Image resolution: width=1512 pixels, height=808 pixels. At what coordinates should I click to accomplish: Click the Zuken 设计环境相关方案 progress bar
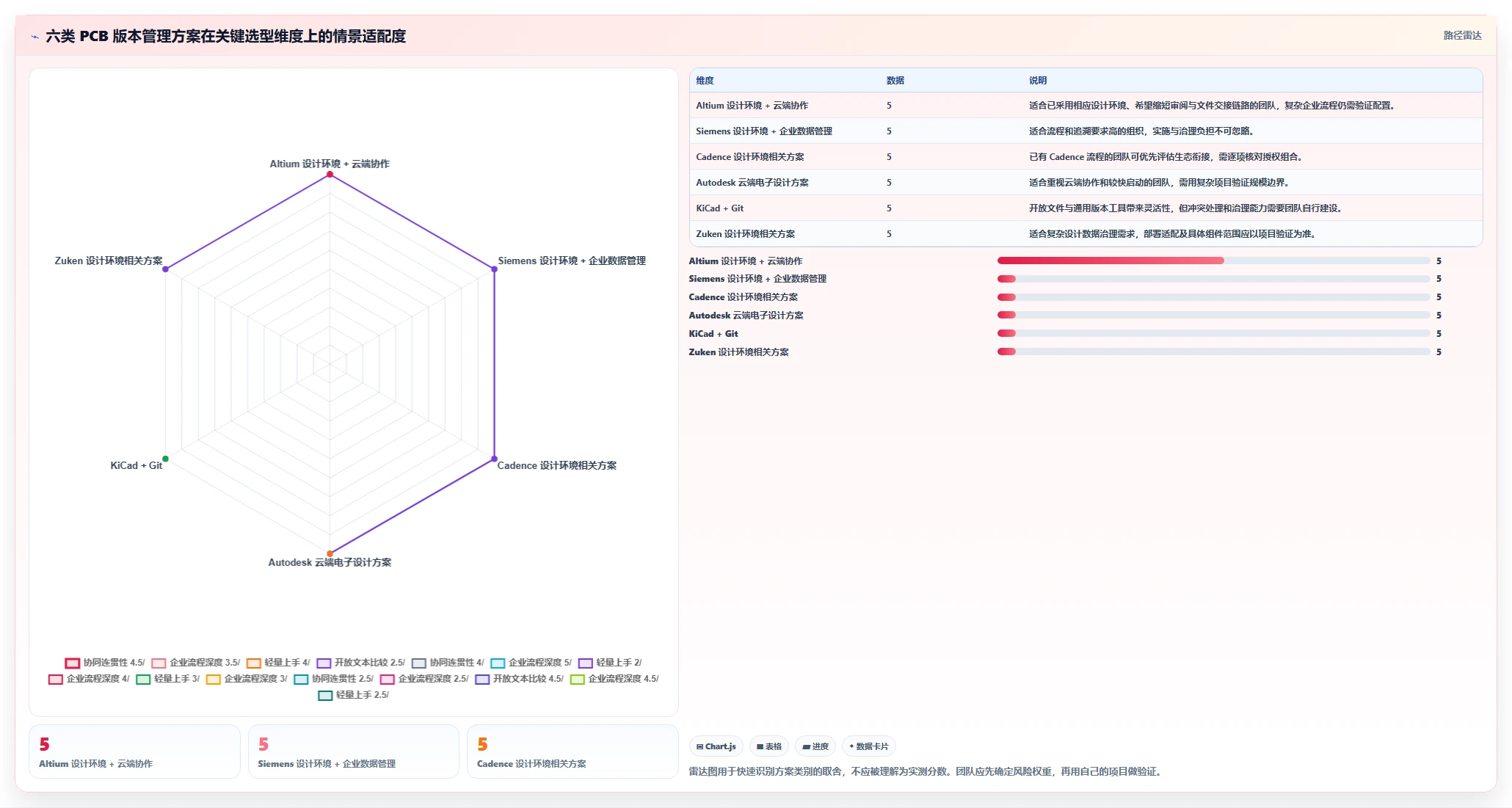[x=1213, y=352]
